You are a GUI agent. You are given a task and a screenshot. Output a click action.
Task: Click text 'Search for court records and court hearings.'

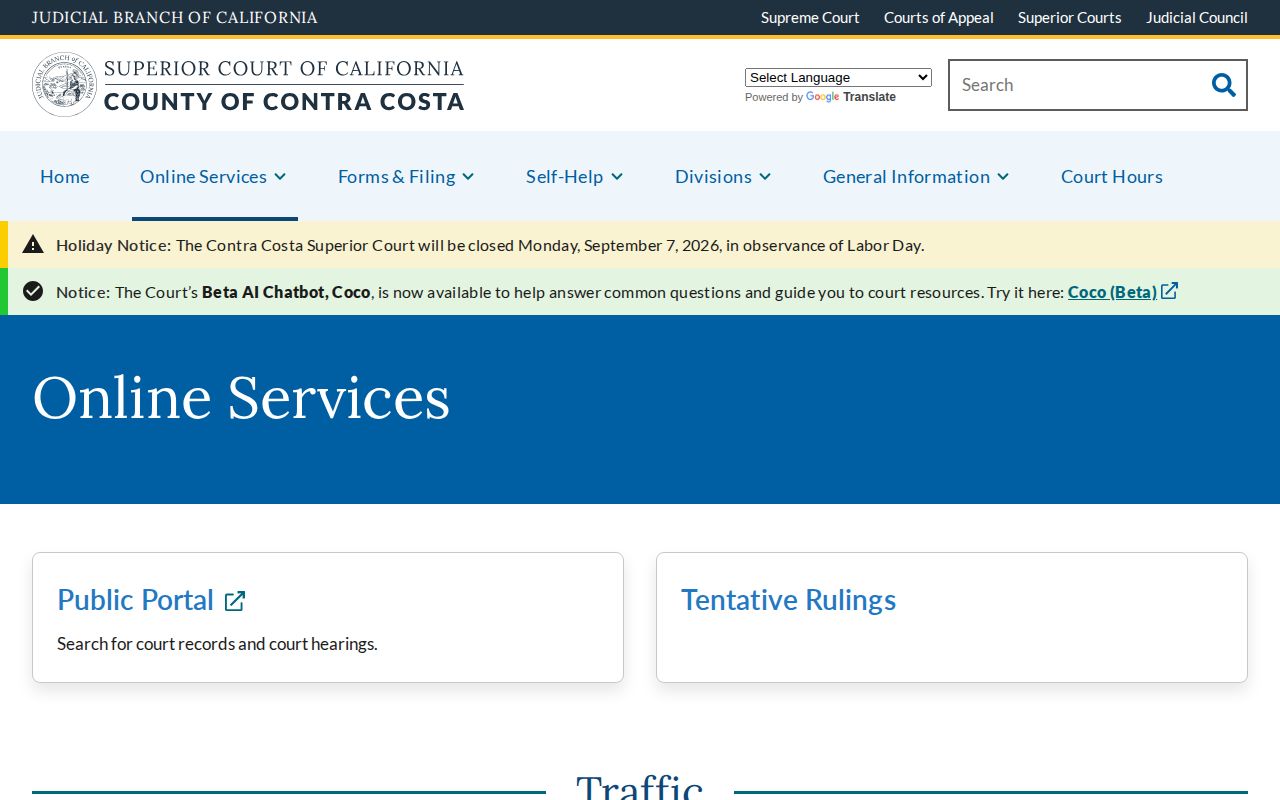pos(217,643)
